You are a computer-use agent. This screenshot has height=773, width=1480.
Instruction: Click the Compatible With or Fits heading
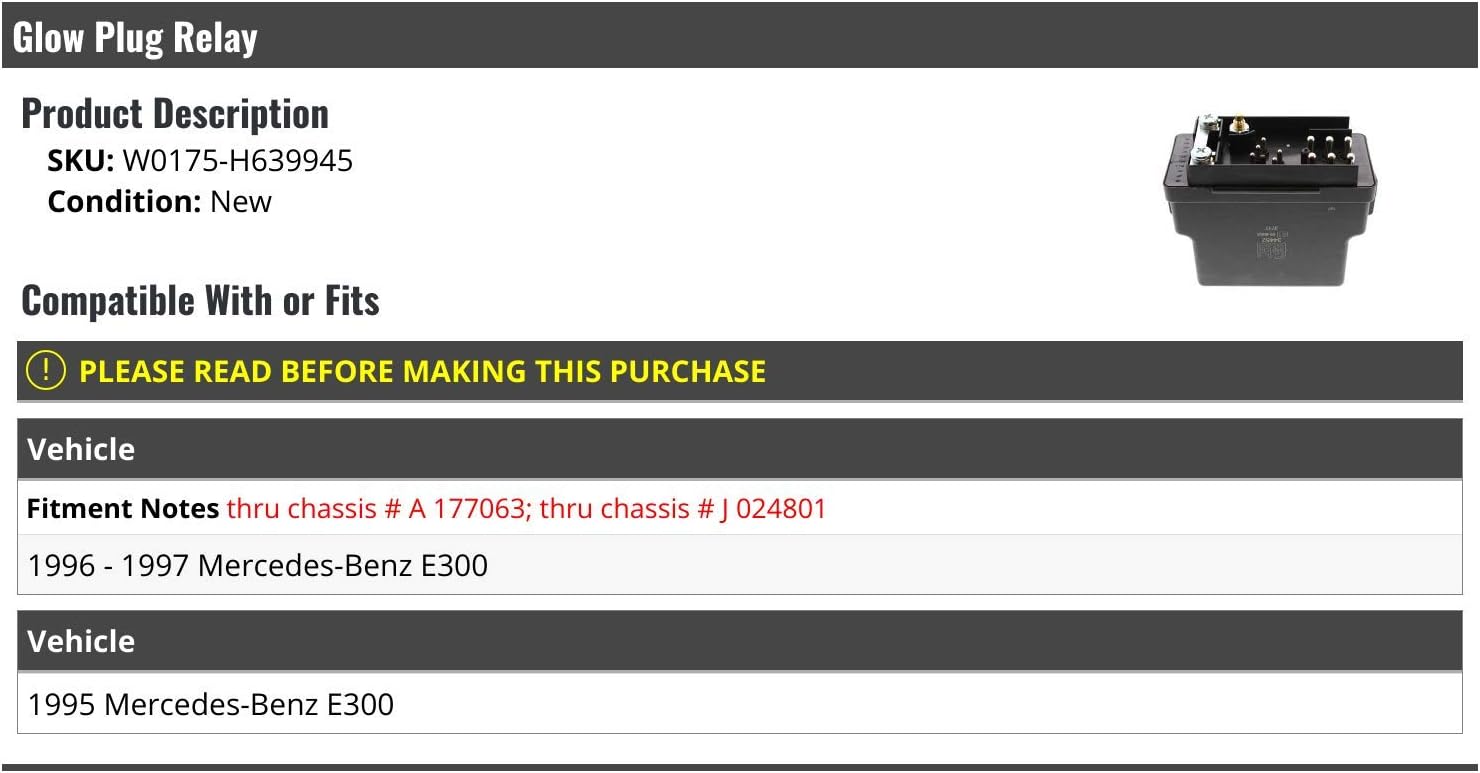click(200, 301)
